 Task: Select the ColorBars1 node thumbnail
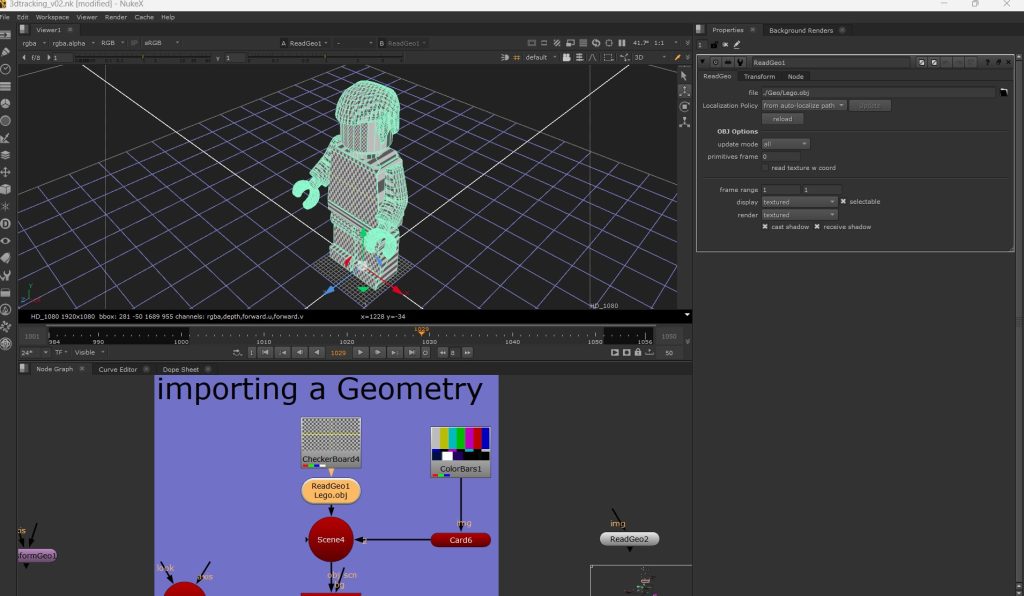pos(460,452)
